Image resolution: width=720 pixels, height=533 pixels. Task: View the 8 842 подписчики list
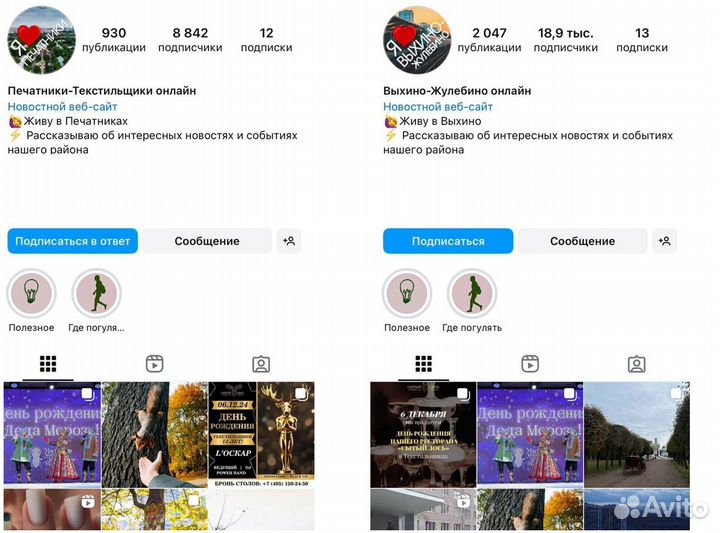point(190,40)
